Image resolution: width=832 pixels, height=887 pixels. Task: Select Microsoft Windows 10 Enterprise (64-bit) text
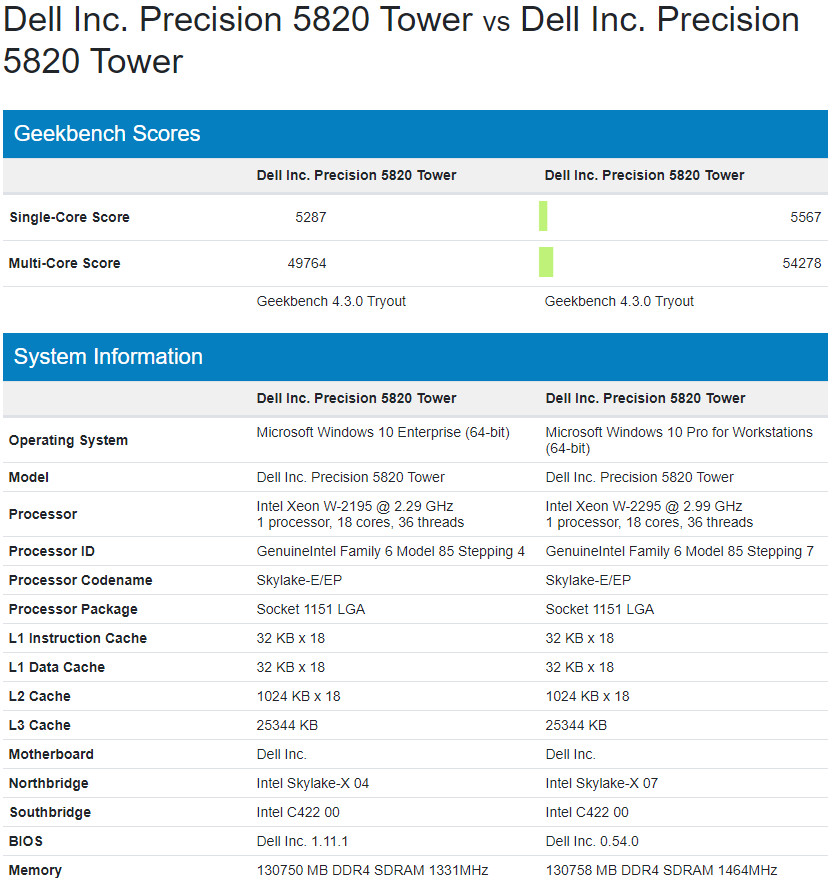tap(383, 432)
